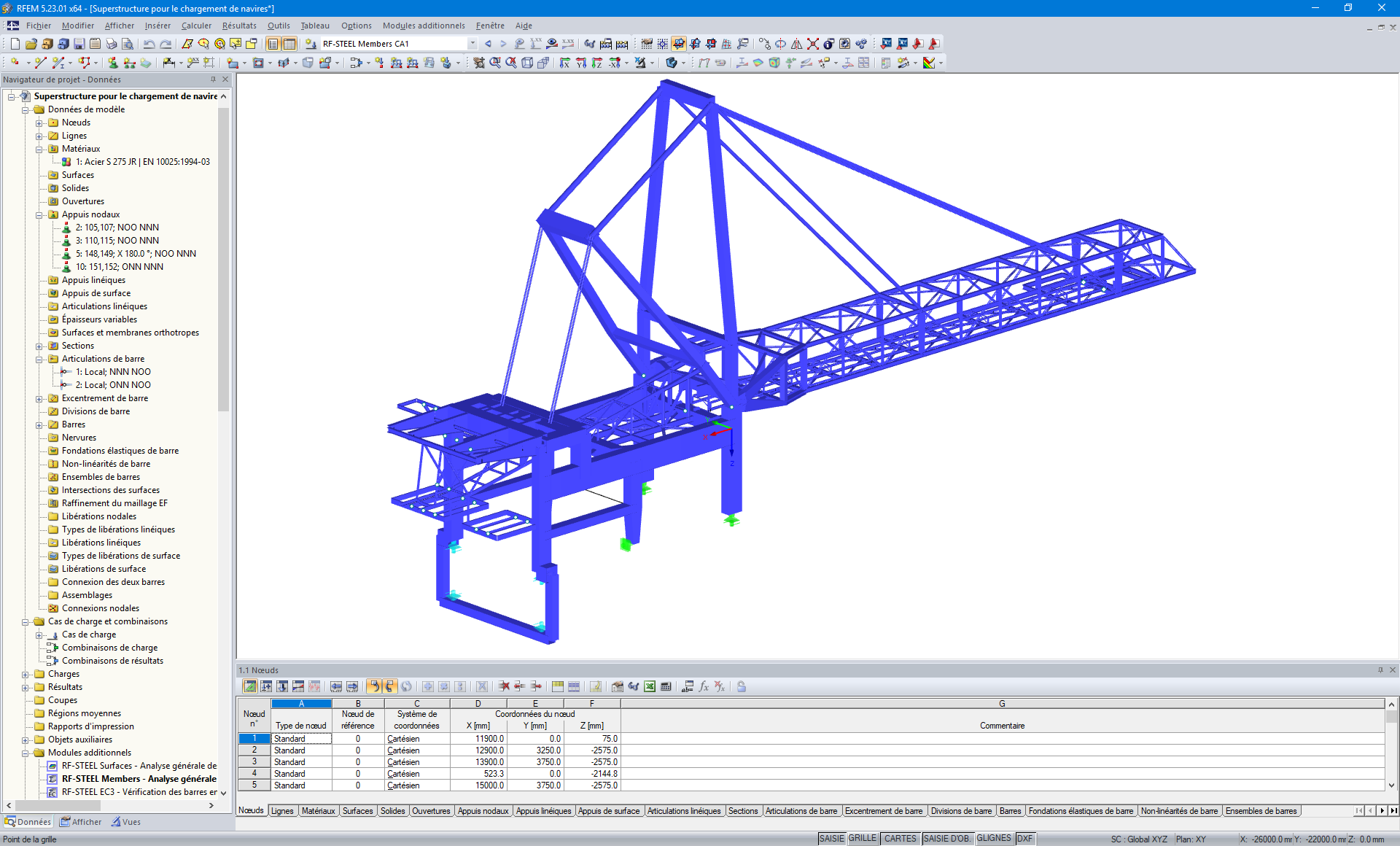Screen dimensions: 1400x846
Task: Click the save icon in the toolbar
Action: [78, 44]
